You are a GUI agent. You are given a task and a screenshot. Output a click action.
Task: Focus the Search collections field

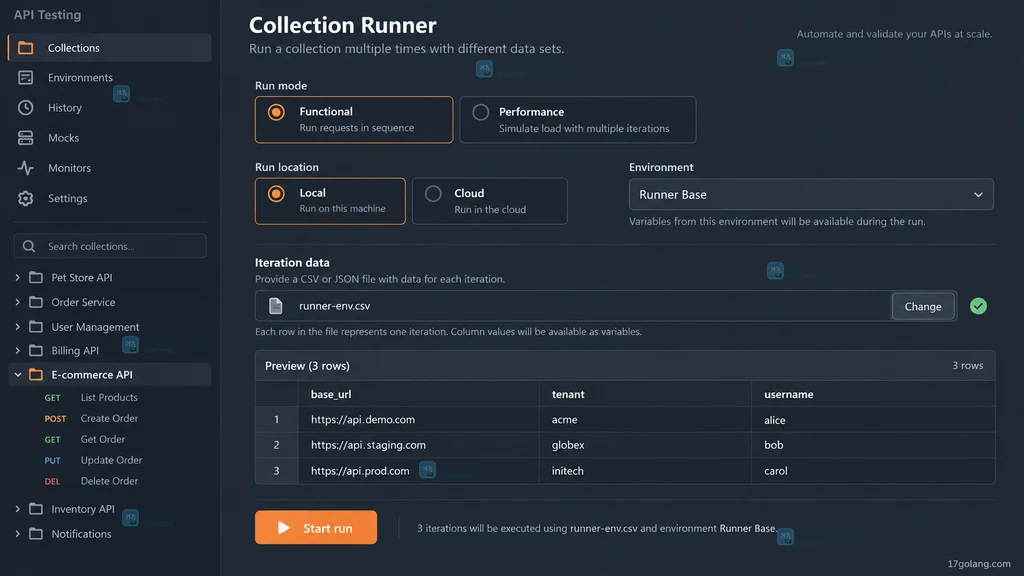110,246
